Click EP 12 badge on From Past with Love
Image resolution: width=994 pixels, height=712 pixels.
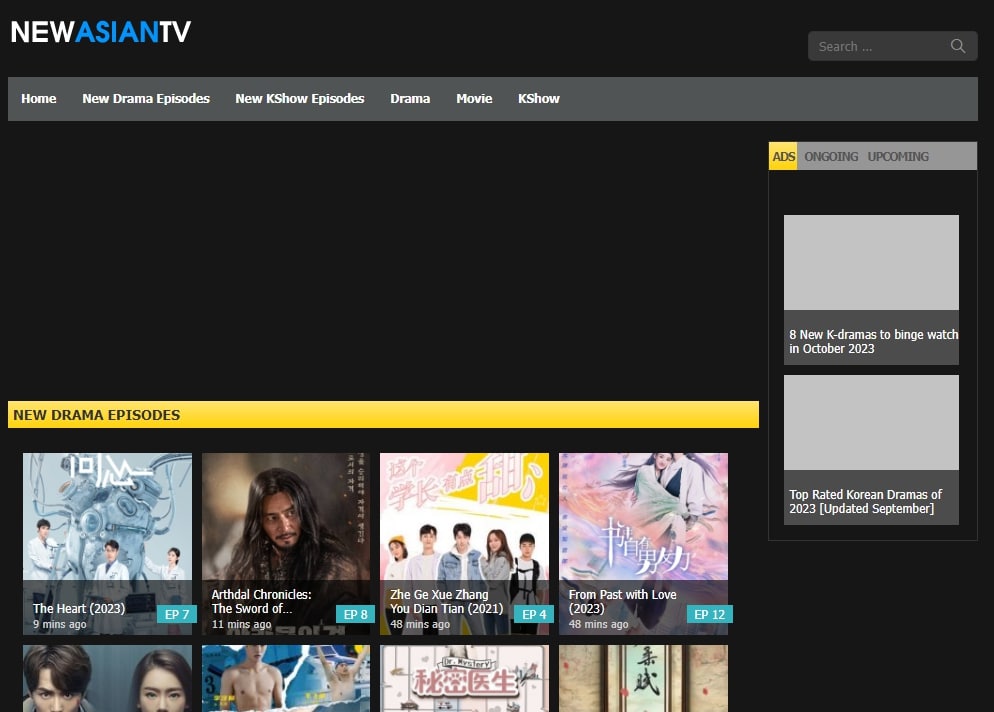(709, 614)
